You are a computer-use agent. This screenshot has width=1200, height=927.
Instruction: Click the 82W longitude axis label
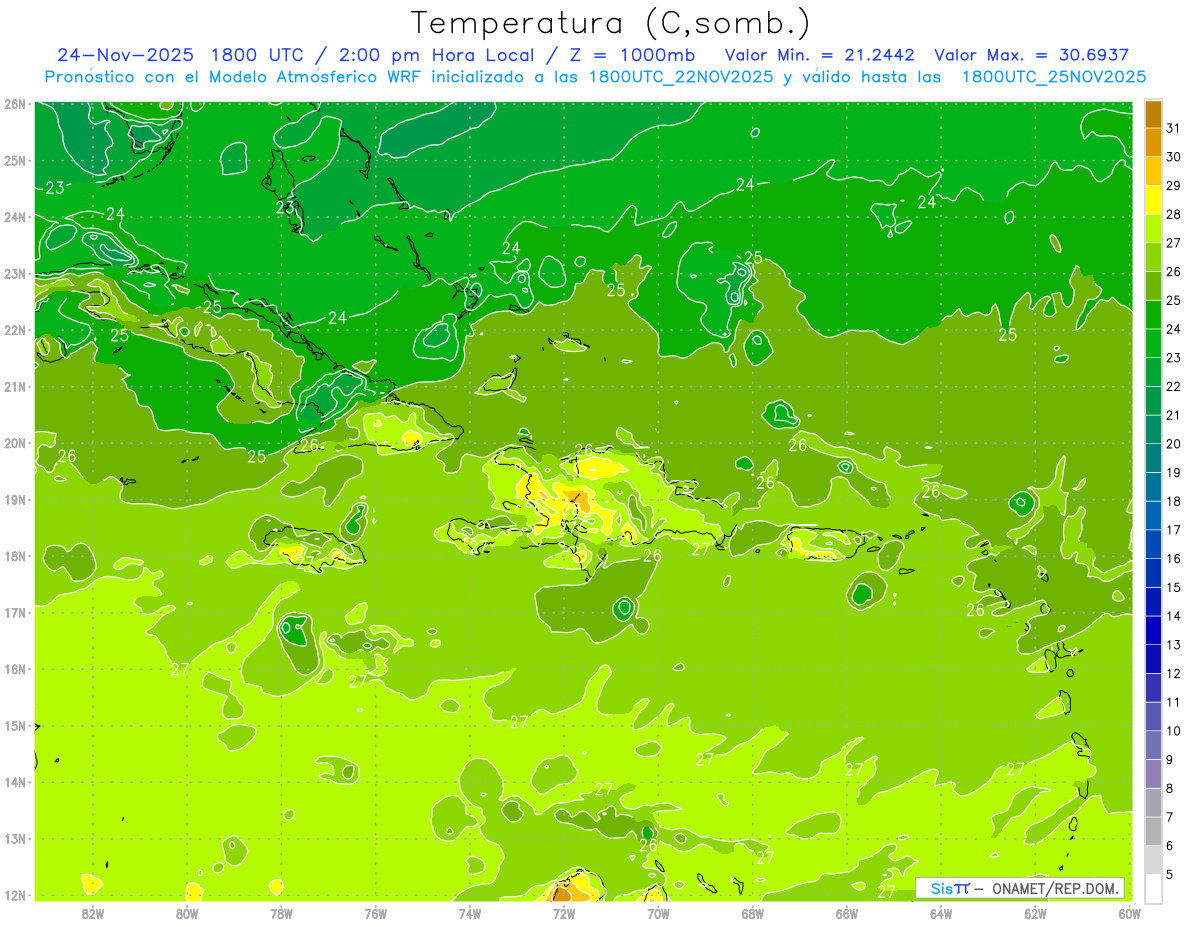(93, 913)
